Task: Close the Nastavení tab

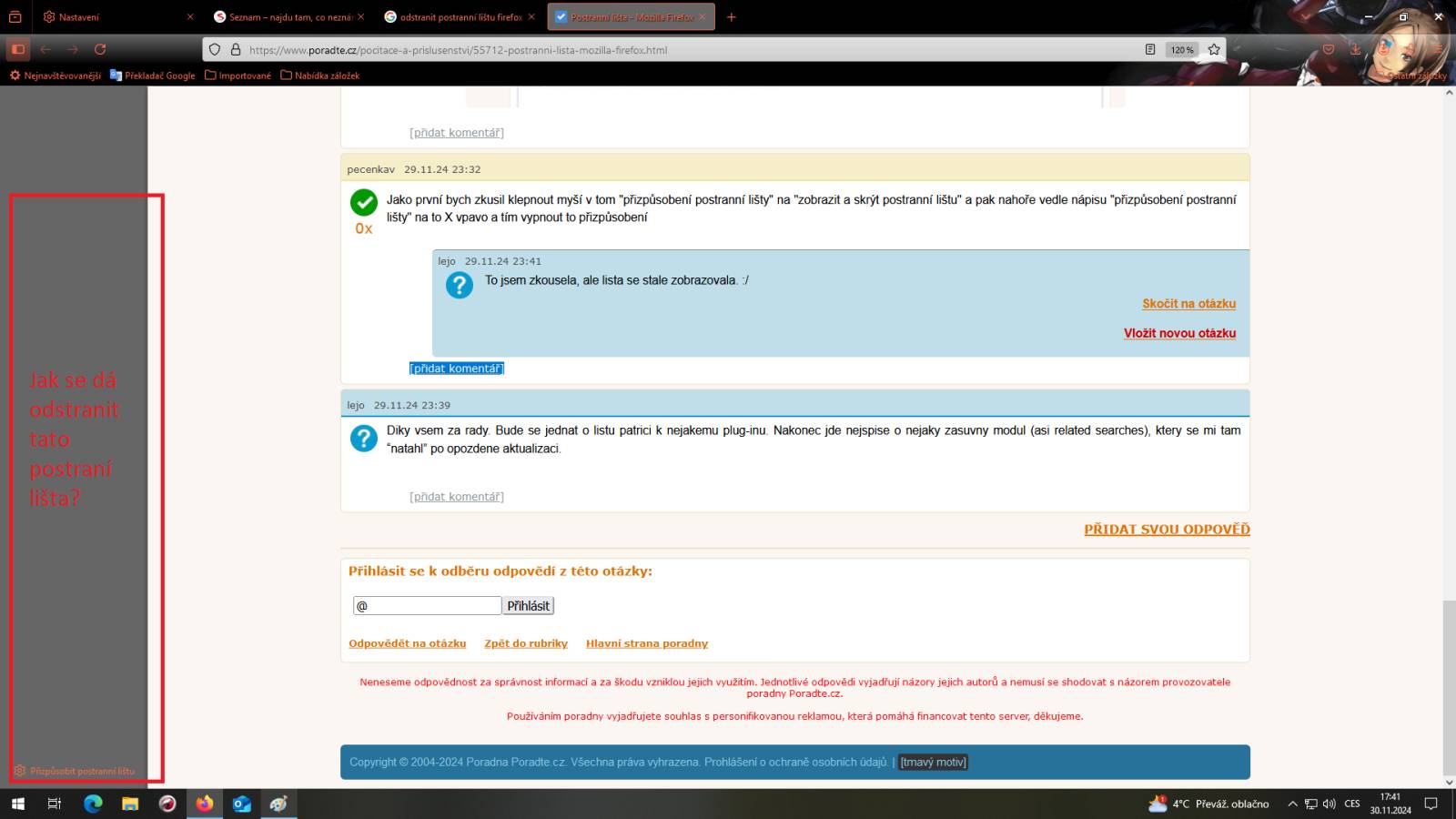Action: coord(189,16)
